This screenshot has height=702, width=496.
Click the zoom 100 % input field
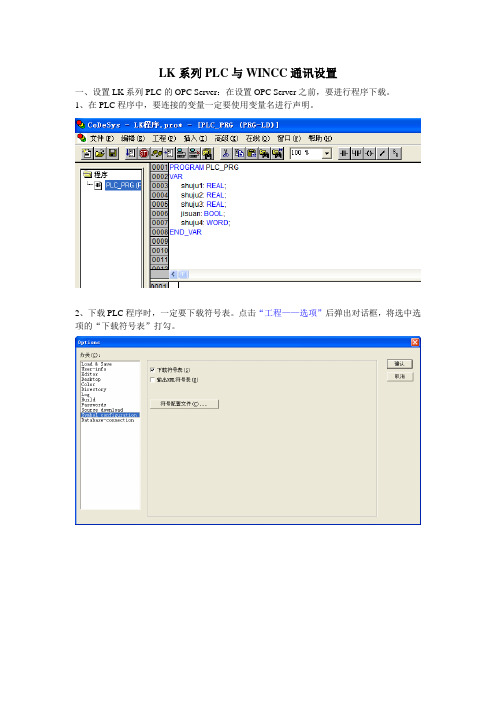click(x=307, y=154)
